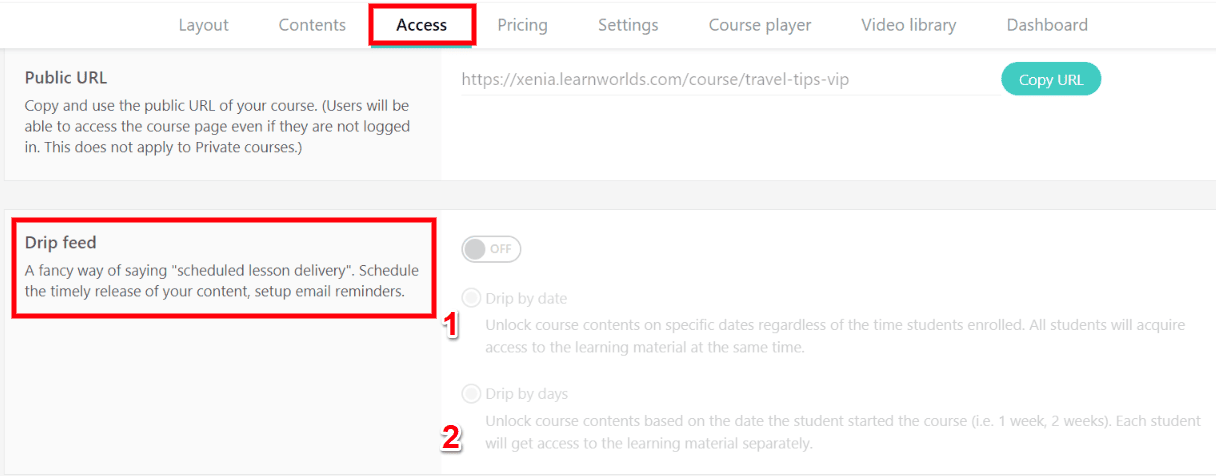Switch to the Contents tab
Image resolution: width=1216 pixels, height=476 pixels.
tap(312, 25)
